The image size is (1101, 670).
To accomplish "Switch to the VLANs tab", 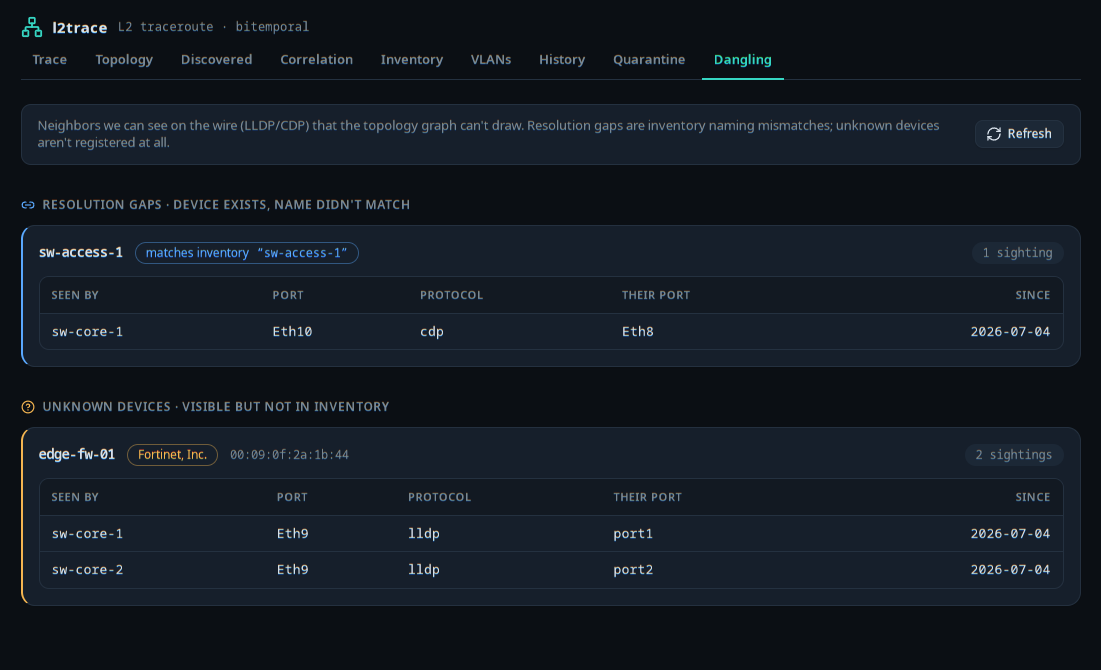I will [x=491, y=60].
